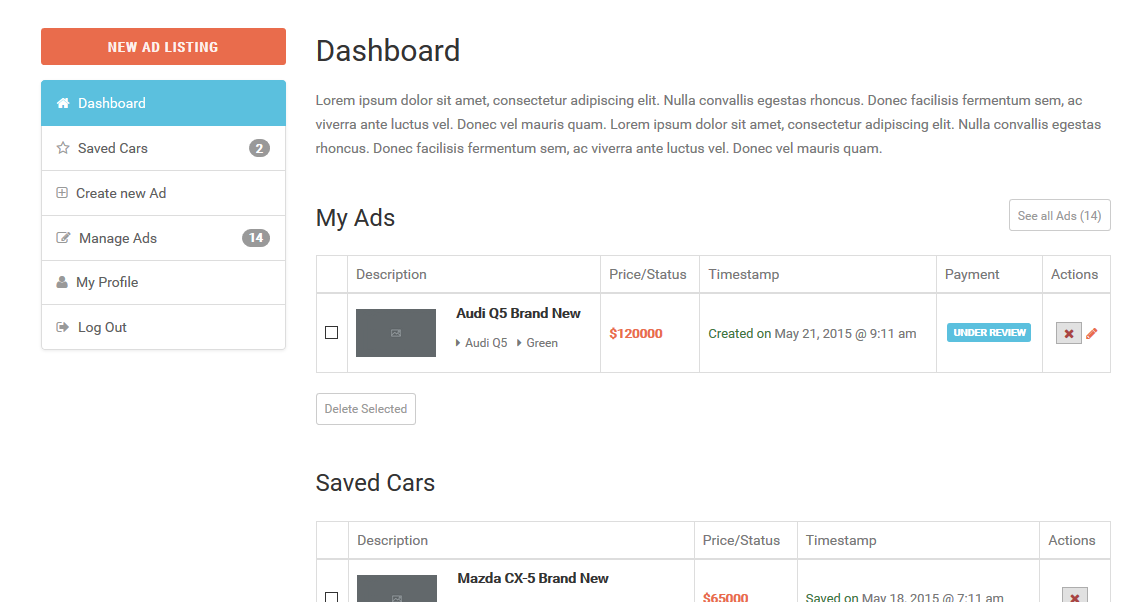This screenshot has width=1135, height=602.
Task: Open the Green color arrow link
Action: click(537, 343)
